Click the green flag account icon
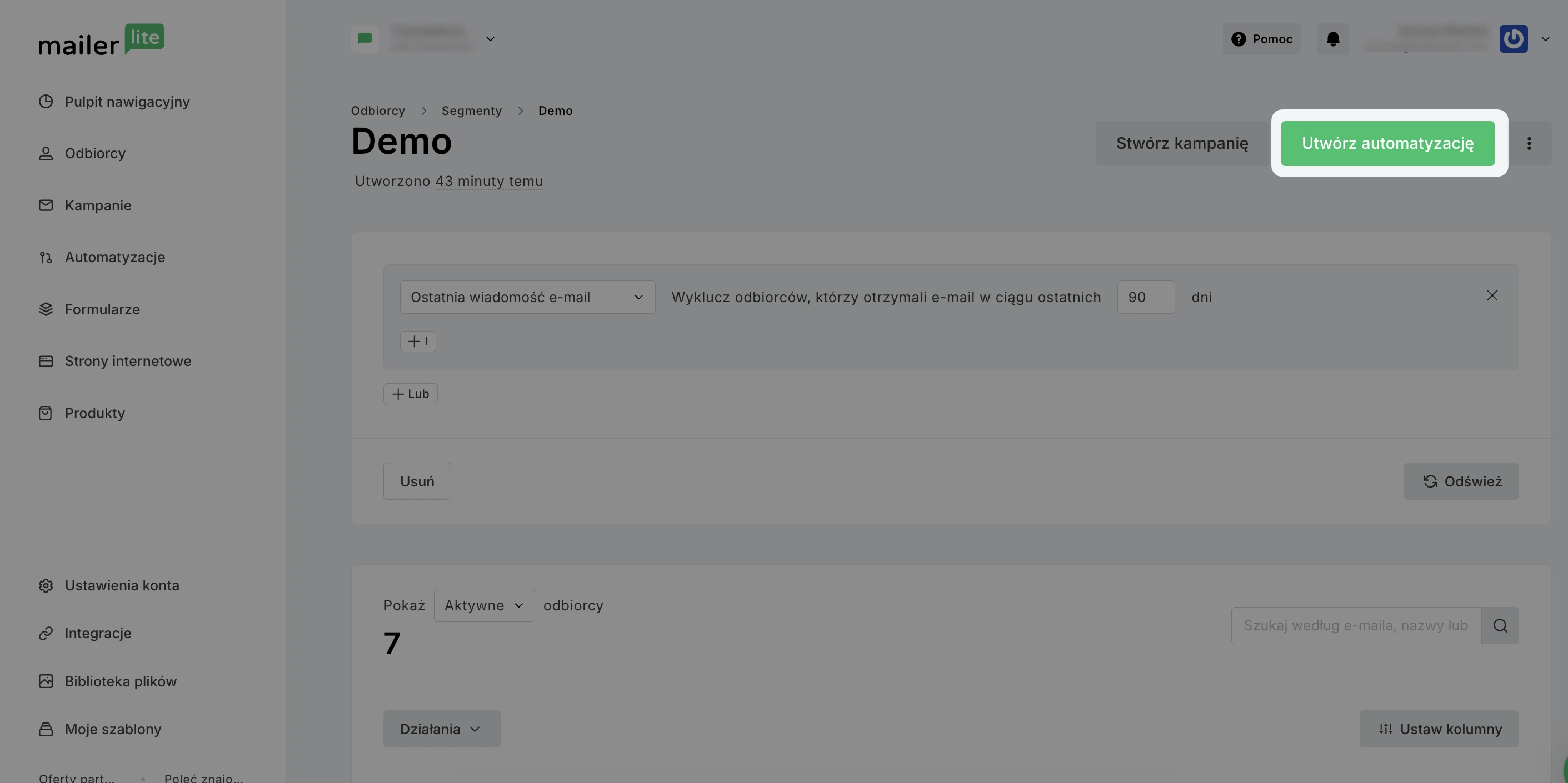The width and height of the screenshot is (1568, 783). click(364, 39)
